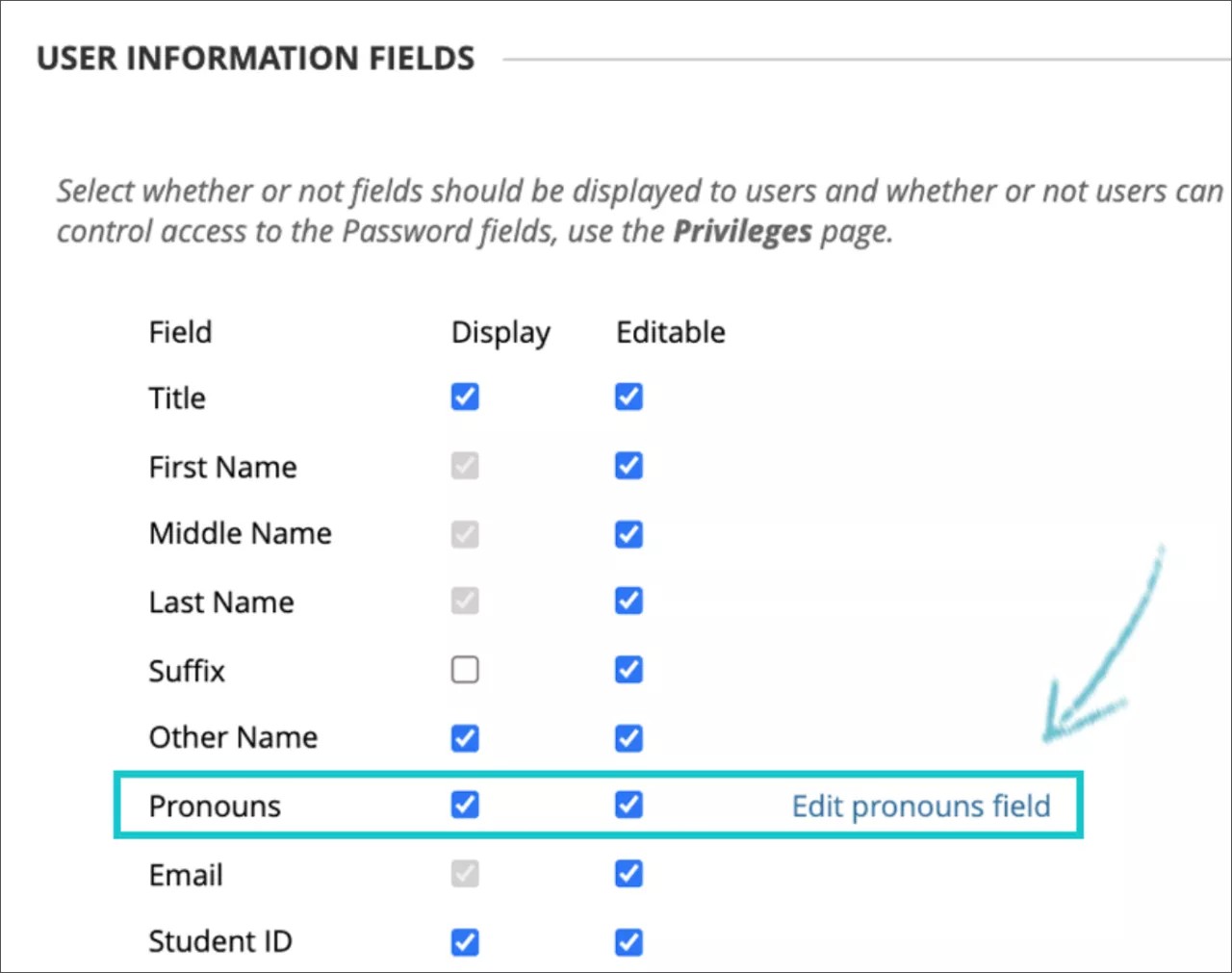Uncheck Editable for Suffix
This screenshot has width=1232, height=973.
628,670
